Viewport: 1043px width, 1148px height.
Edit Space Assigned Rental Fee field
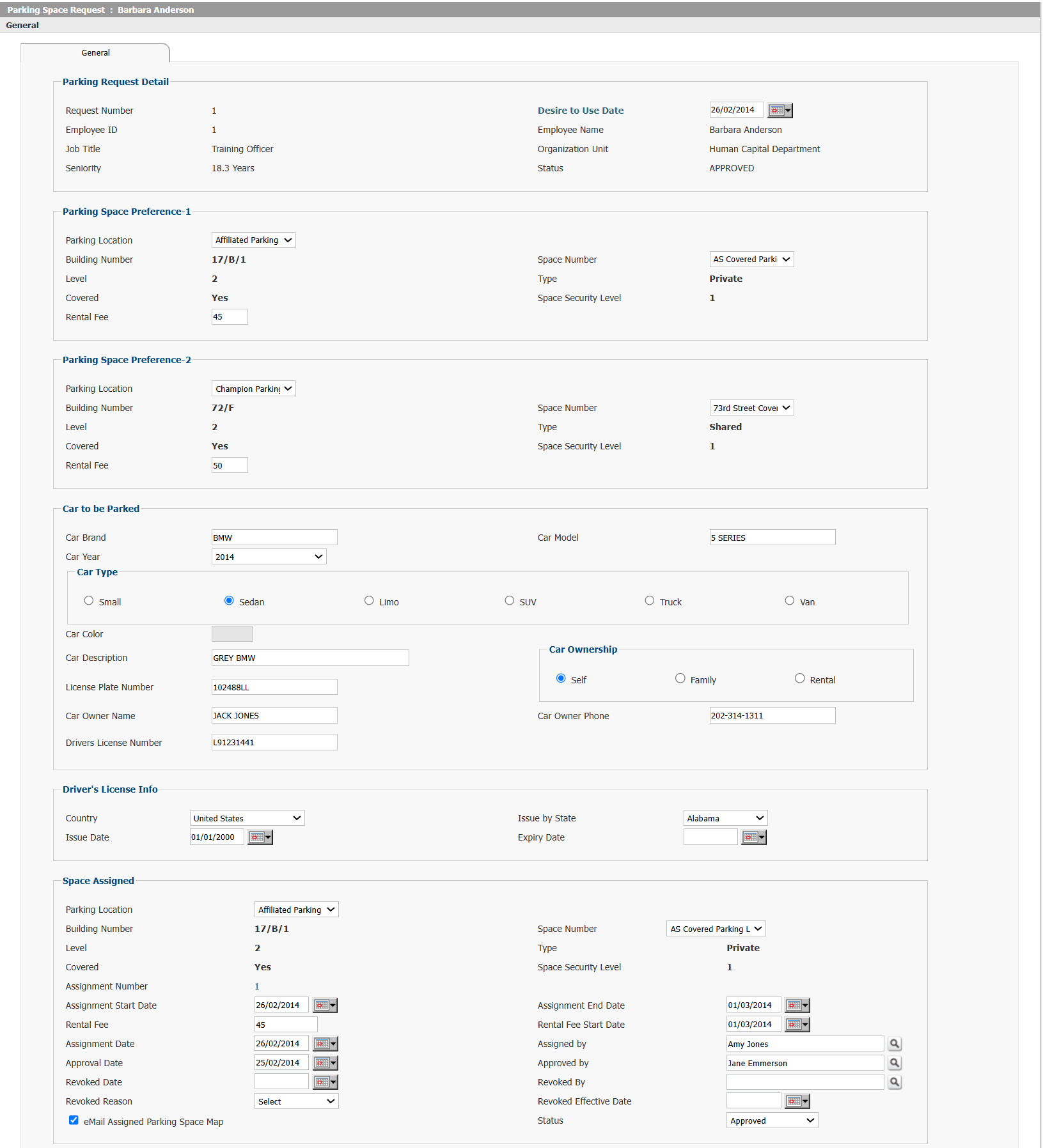286,1025
